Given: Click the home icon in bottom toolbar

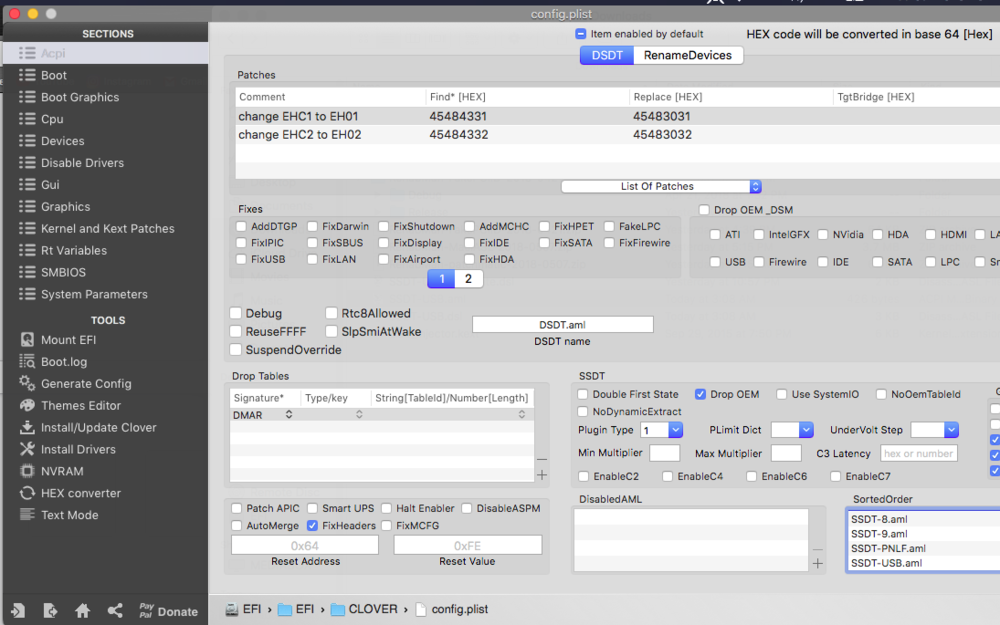Looking at the screenshot, I should pos(83,611).
